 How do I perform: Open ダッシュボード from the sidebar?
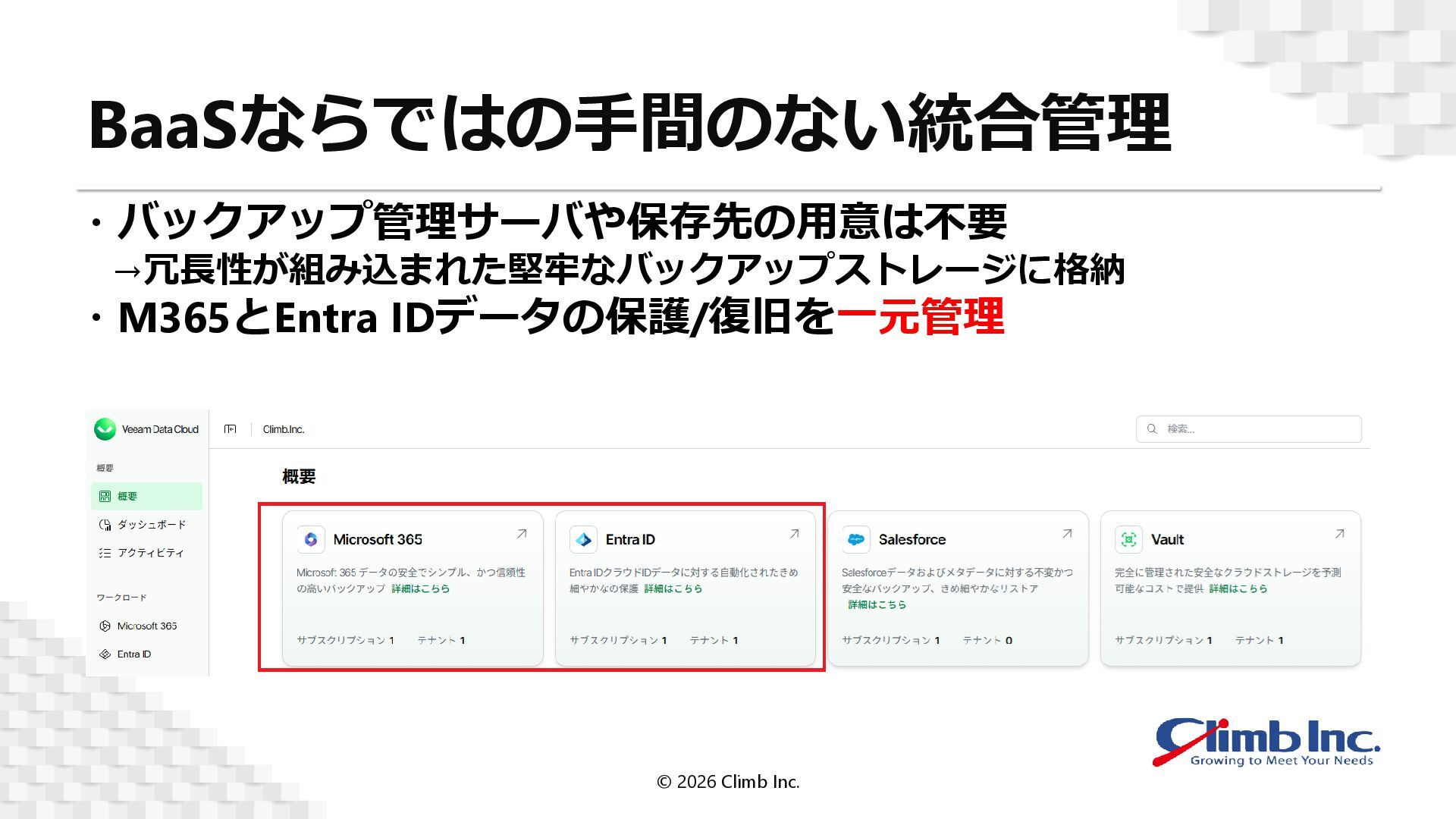[x=151, y=525]
